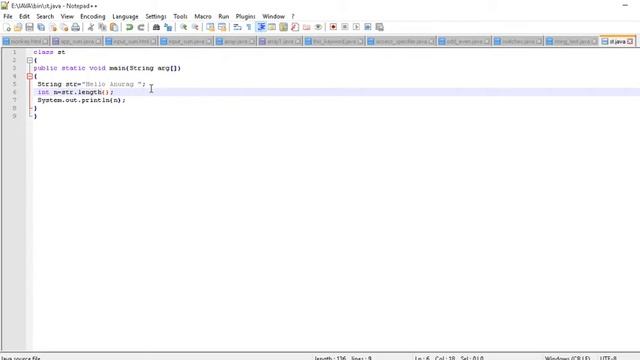Image resolution: width=640 pixels, height=360 pixels.
Task: Open the File menu
Action: (x=8, y=16)
